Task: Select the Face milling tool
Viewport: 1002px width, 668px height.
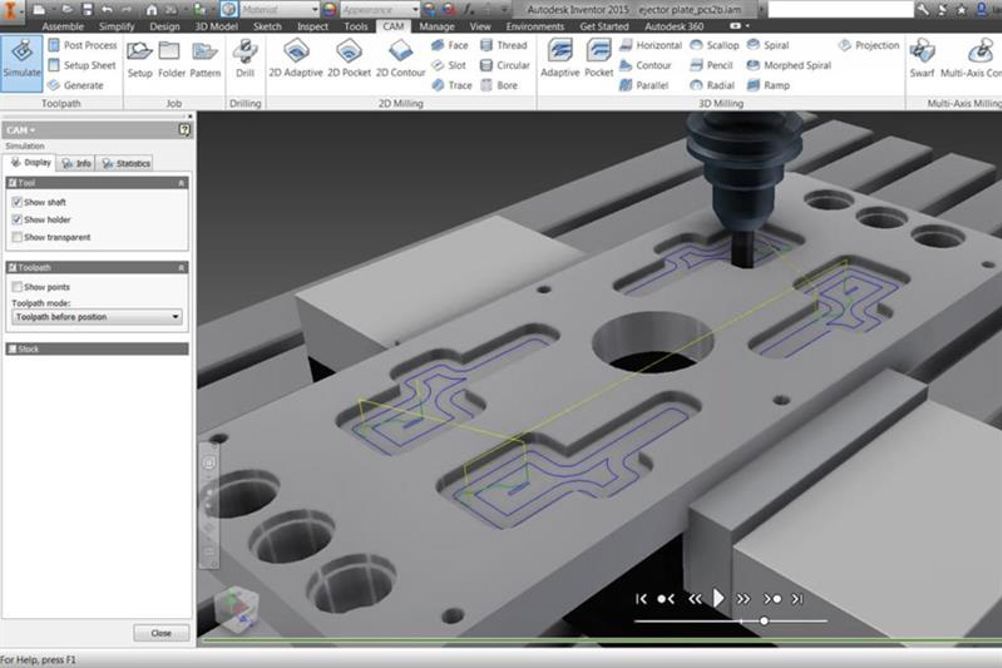Action: pyautogui.click(x=450, y=45)
